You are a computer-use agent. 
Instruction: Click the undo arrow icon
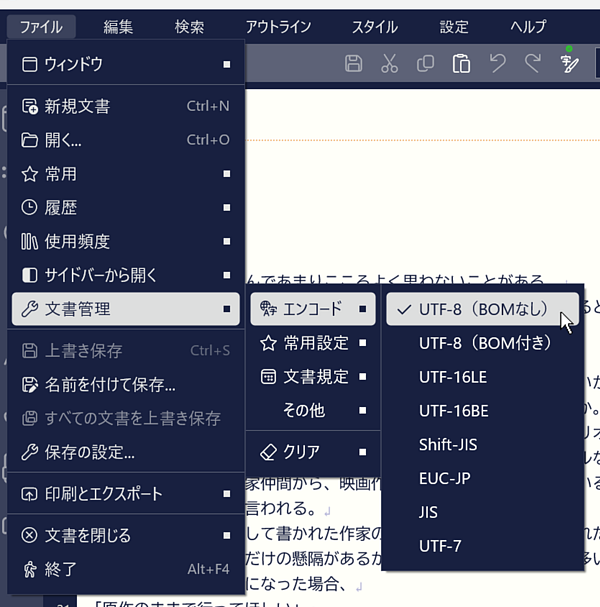click(x=497, y=64)
